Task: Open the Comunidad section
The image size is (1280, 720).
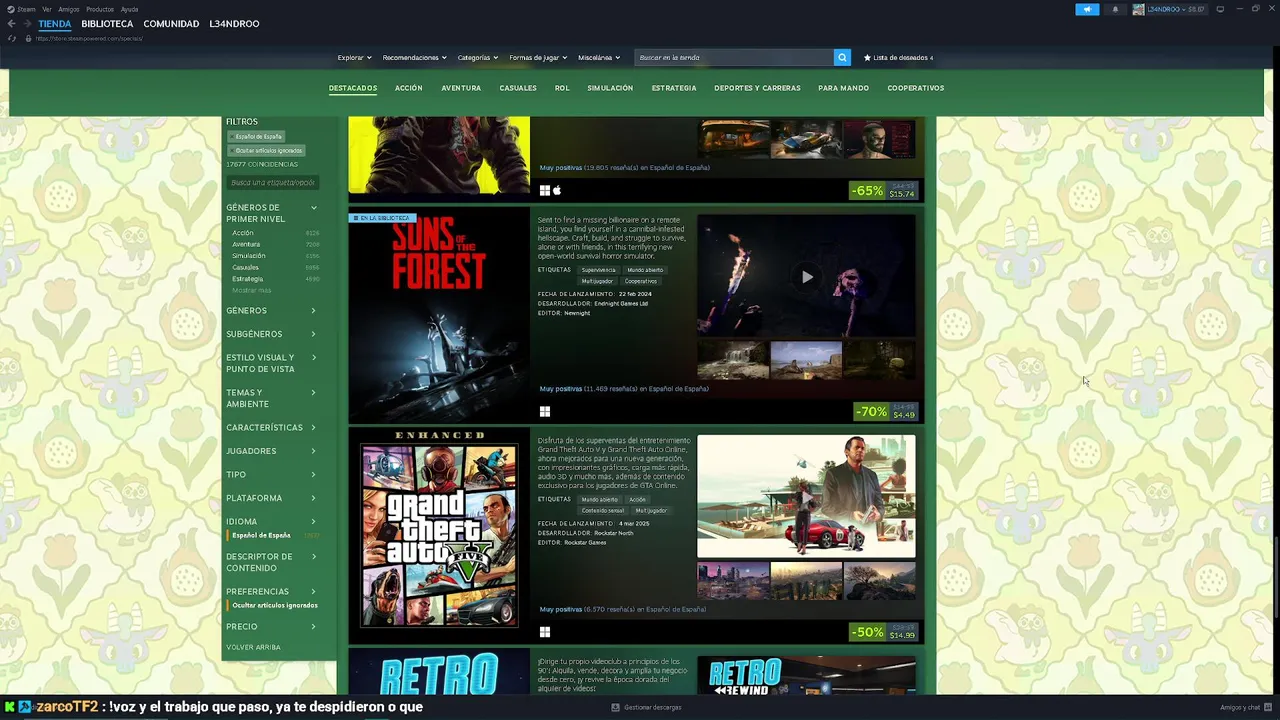Action: (171, 24)
